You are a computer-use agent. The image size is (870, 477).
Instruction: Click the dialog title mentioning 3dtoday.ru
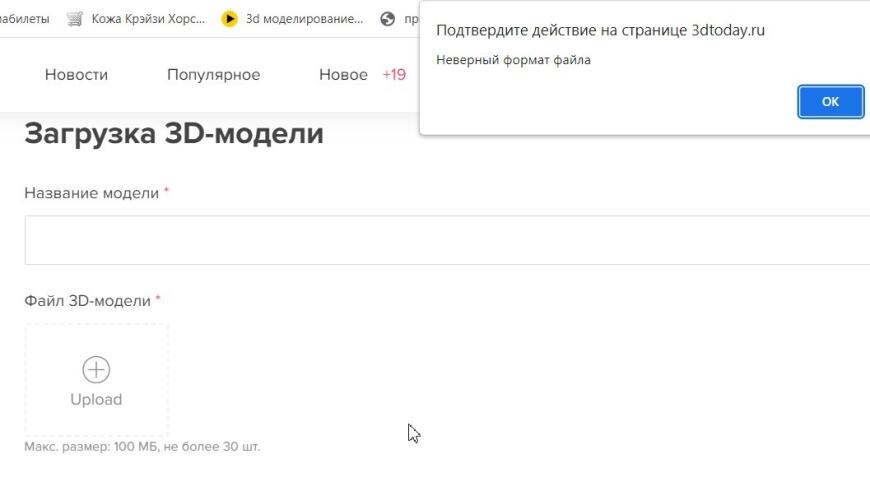coord(600,30)
